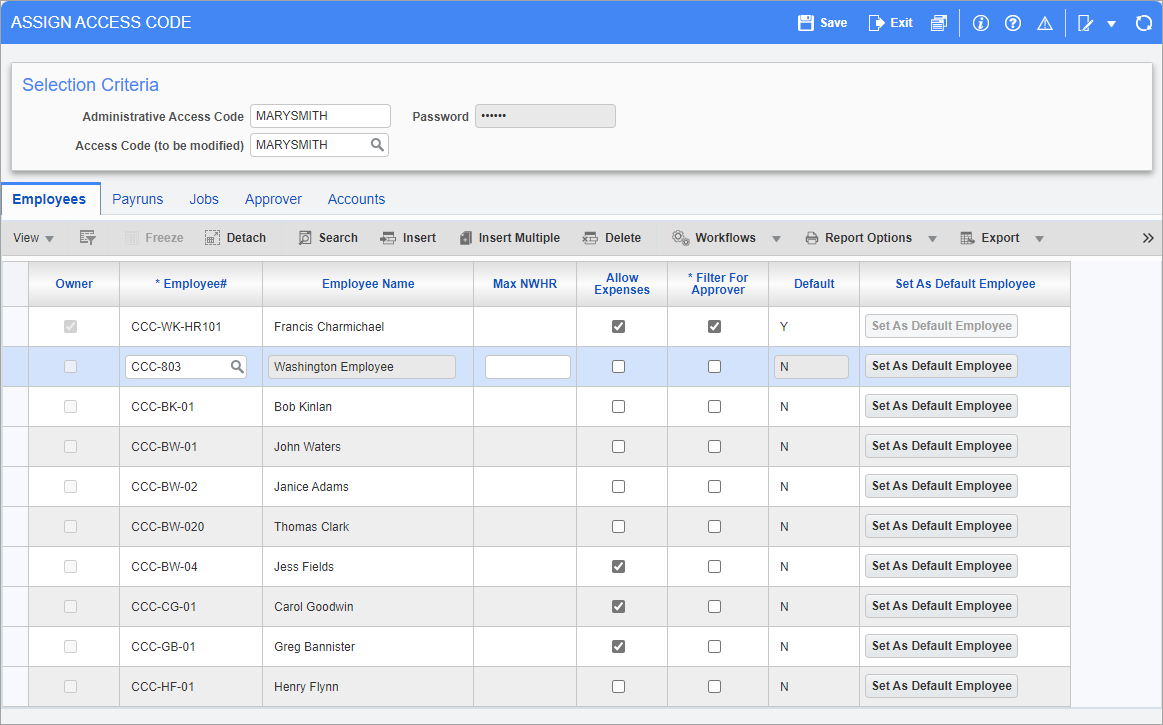
Task: Open the Jobs tab
Action: (204, 199)
